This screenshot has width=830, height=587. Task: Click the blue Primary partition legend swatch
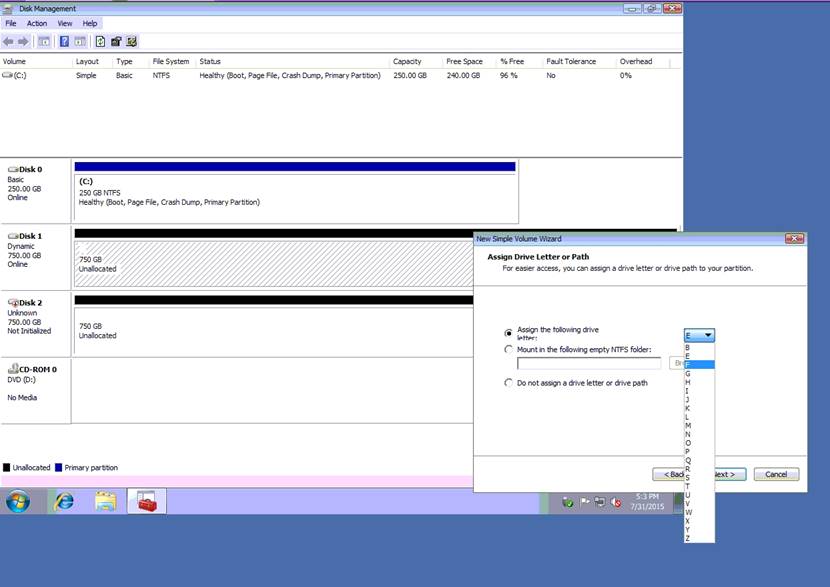(x=59, y=467)
